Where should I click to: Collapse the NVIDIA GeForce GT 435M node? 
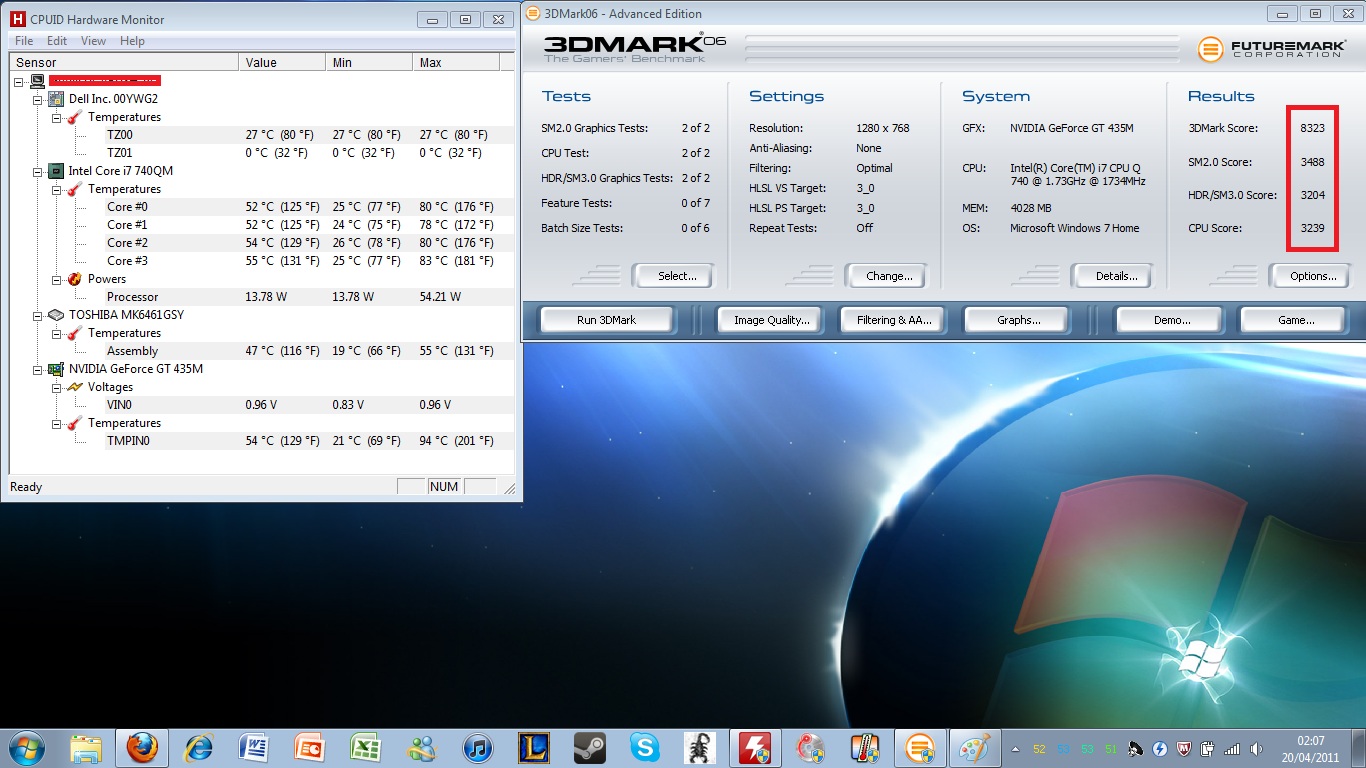coord(38,369)
